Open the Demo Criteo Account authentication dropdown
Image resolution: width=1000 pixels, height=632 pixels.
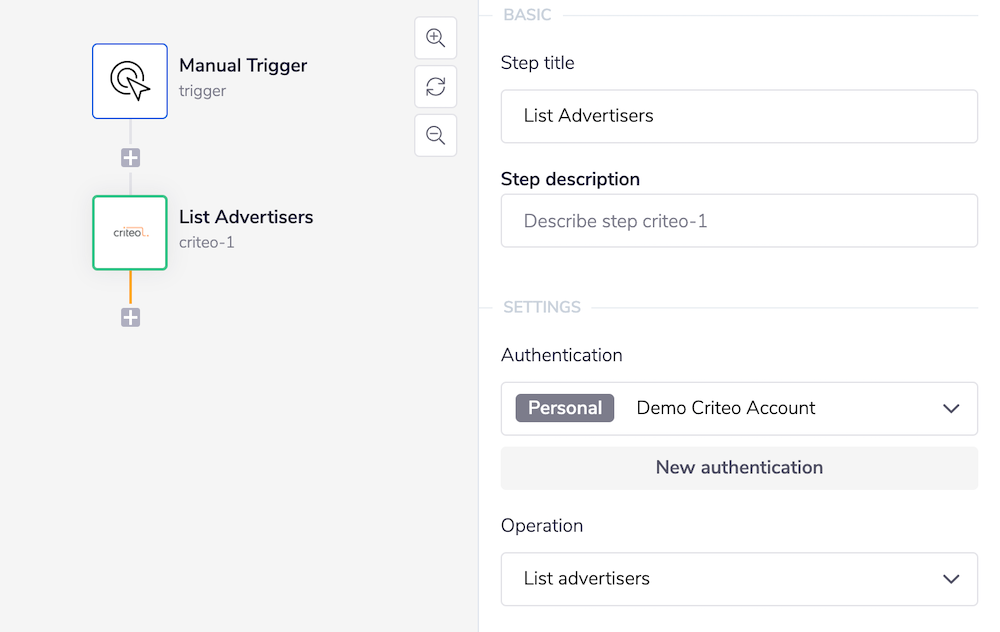(x=950, y=408)
